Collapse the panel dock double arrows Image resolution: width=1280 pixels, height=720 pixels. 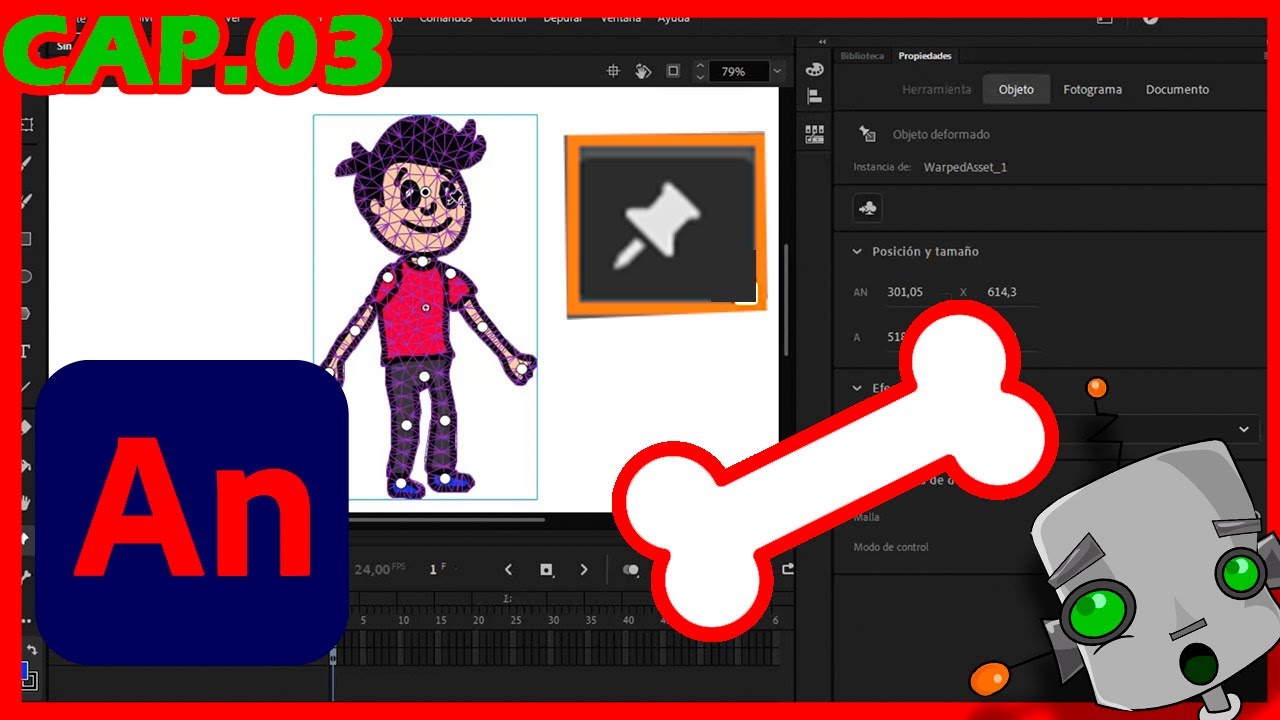pyautogui.click(x=822, y=42)
